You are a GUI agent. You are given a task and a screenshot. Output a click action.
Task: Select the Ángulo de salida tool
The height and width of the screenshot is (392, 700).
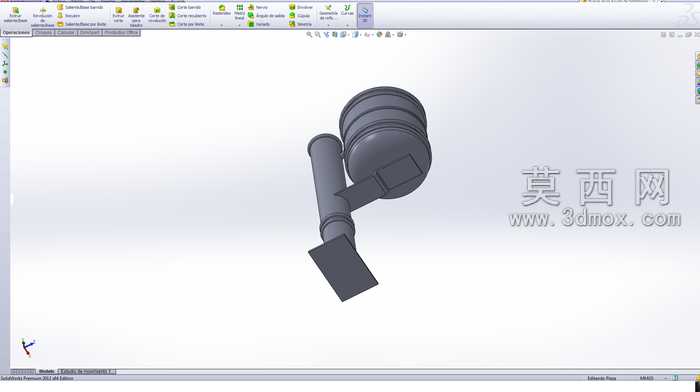point(267,16)
